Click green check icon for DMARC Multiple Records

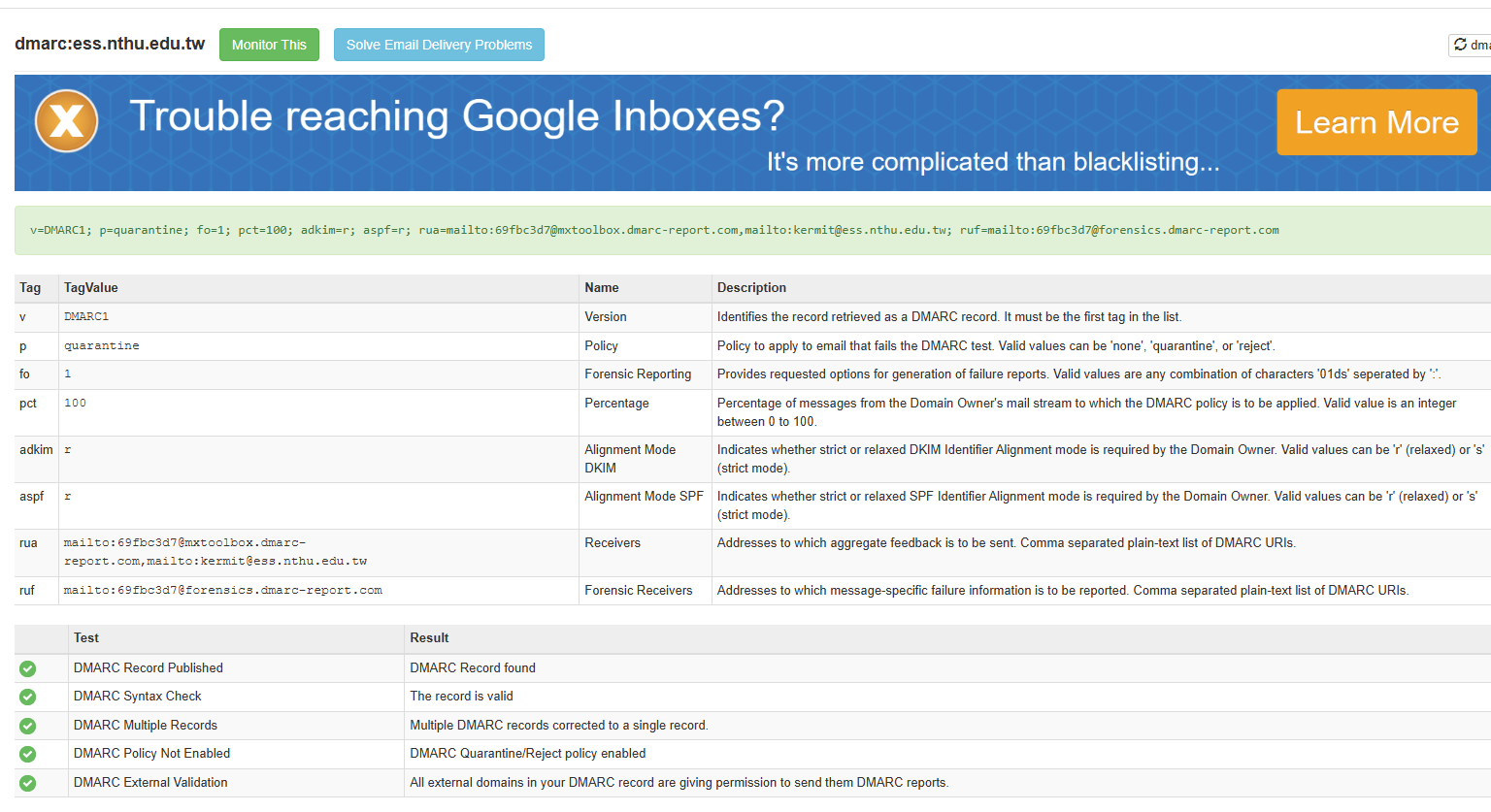pos(28,726)
